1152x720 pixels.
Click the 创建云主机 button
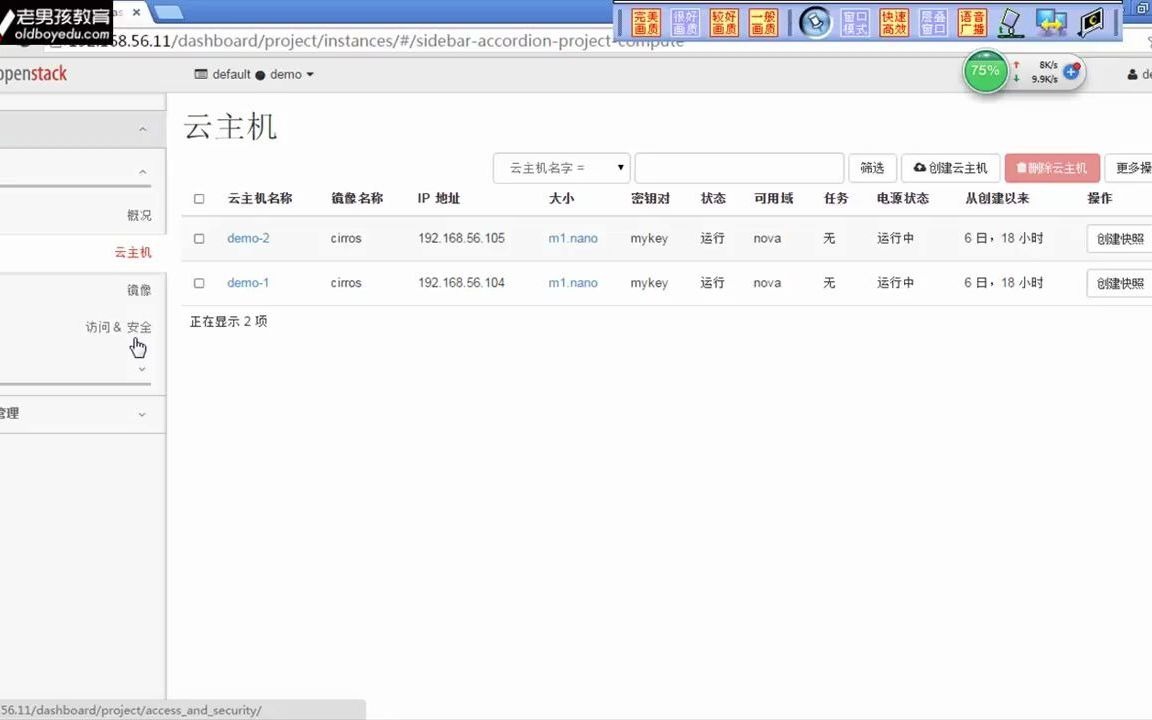coord(950,167)
